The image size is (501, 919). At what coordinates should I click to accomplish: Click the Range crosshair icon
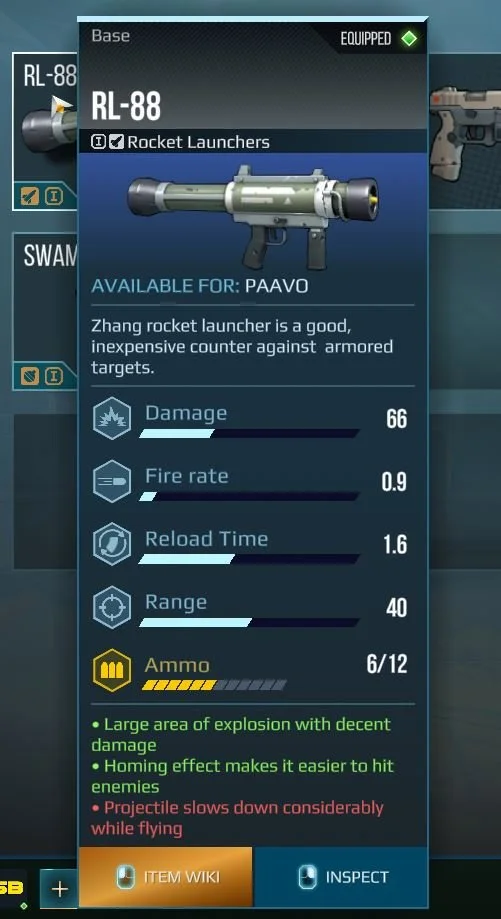111,607
